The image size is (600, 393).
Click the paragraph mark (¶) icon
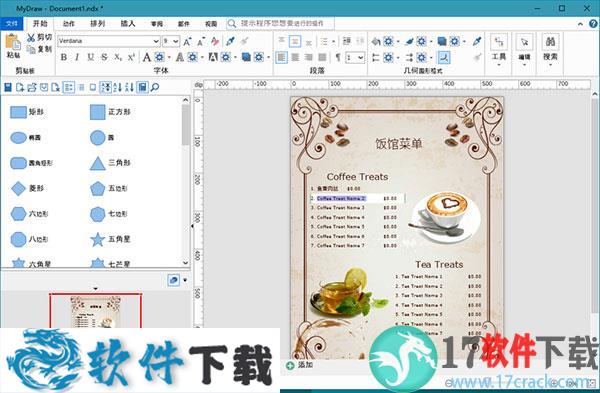(x=338, y=57)
